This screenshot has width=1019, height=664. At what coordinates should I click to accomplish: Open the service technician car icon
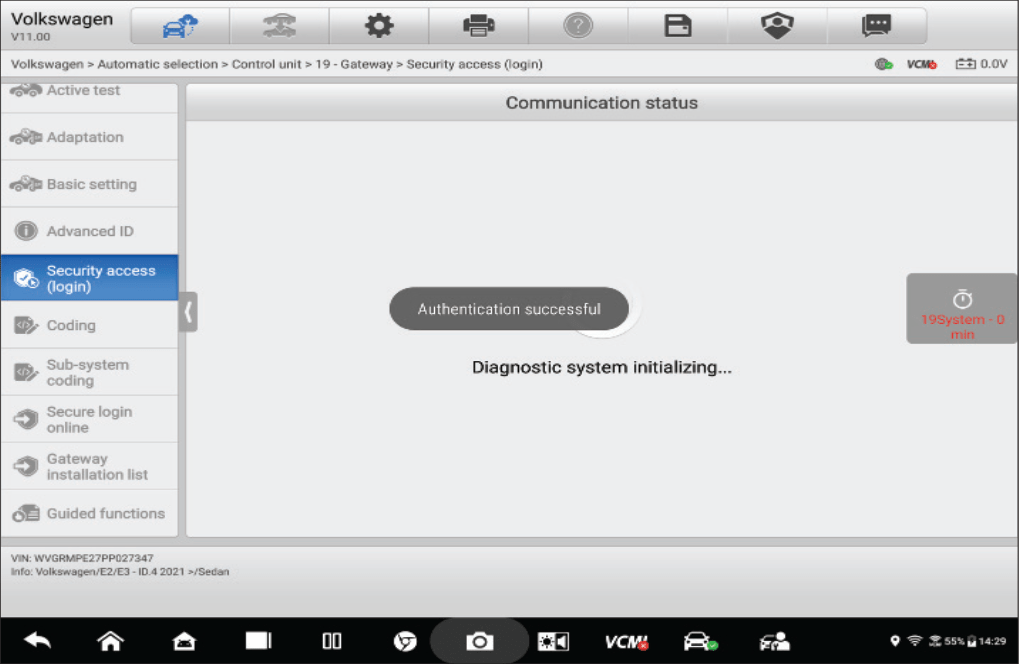click(774, 641)
